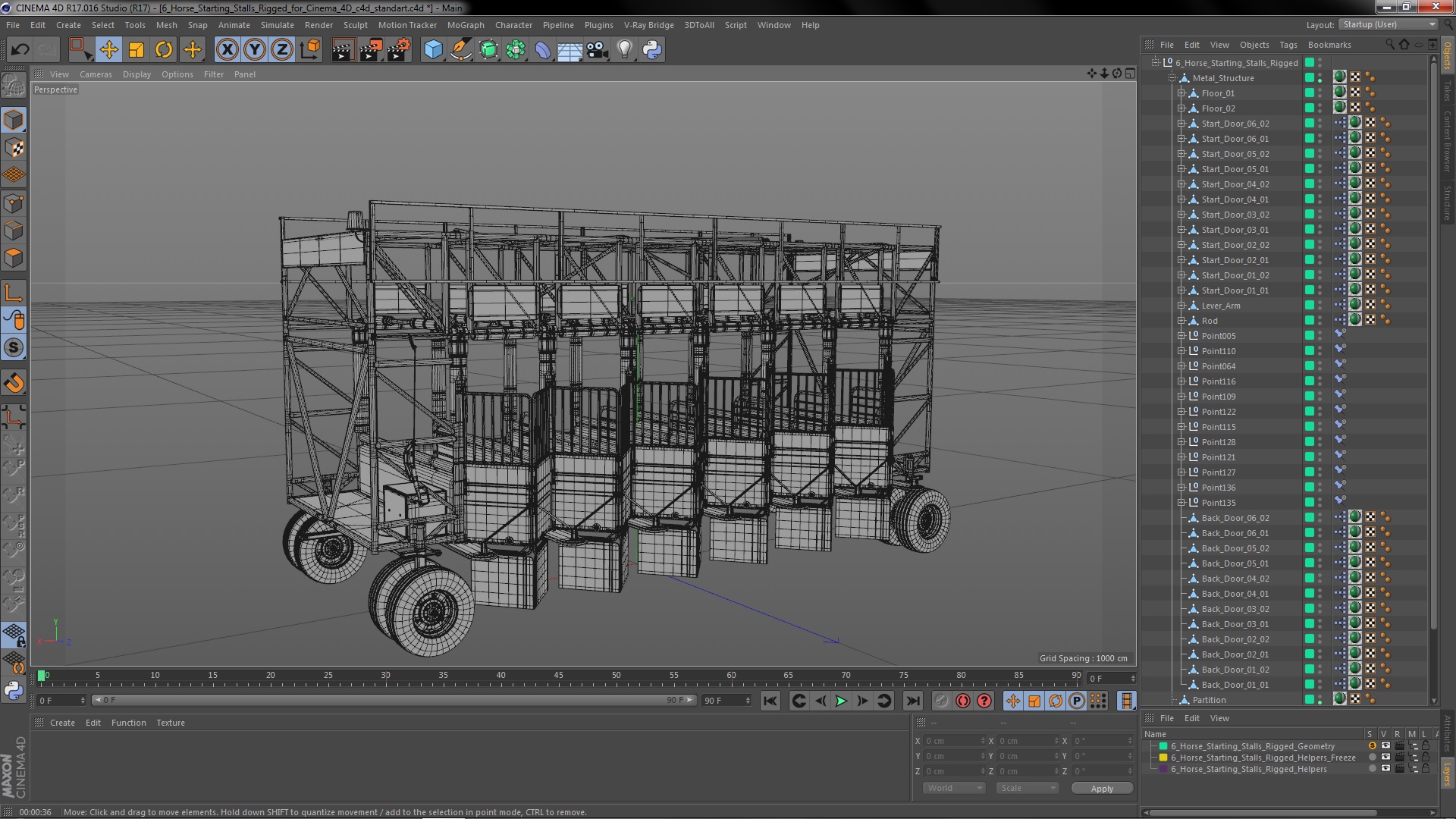
Task: Add a Floor environment object
Action: (570, 50)
